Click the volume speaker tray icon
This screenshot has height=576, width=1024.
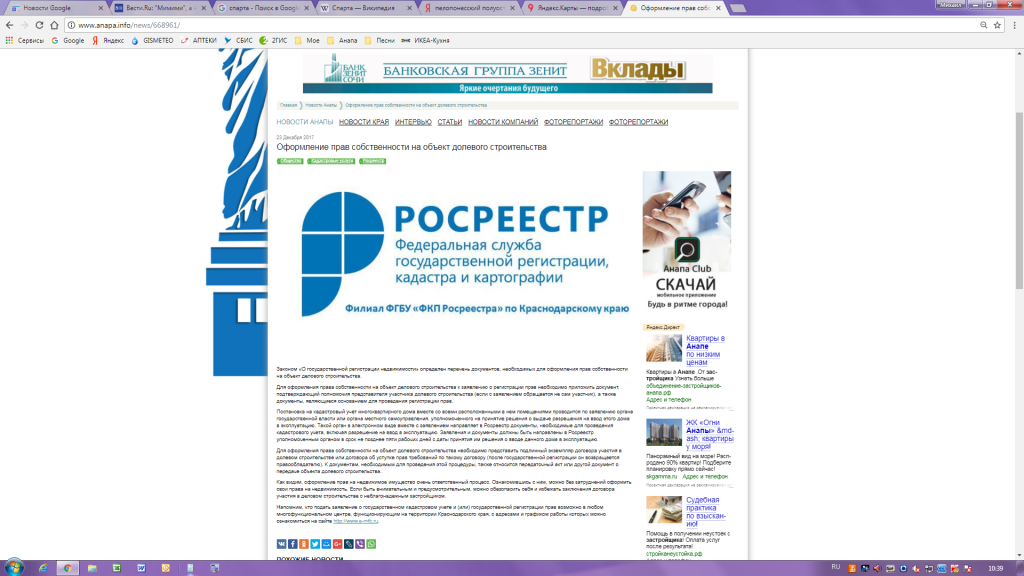877,568
